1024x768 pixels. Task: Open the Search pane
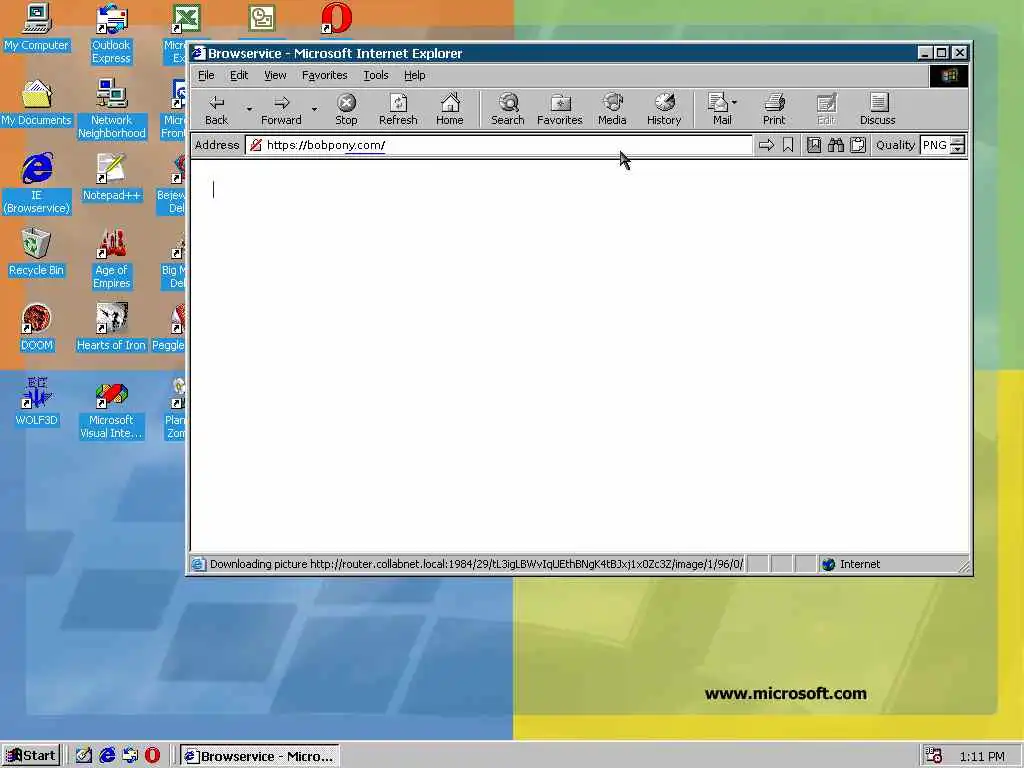click(x=508, y=110)
